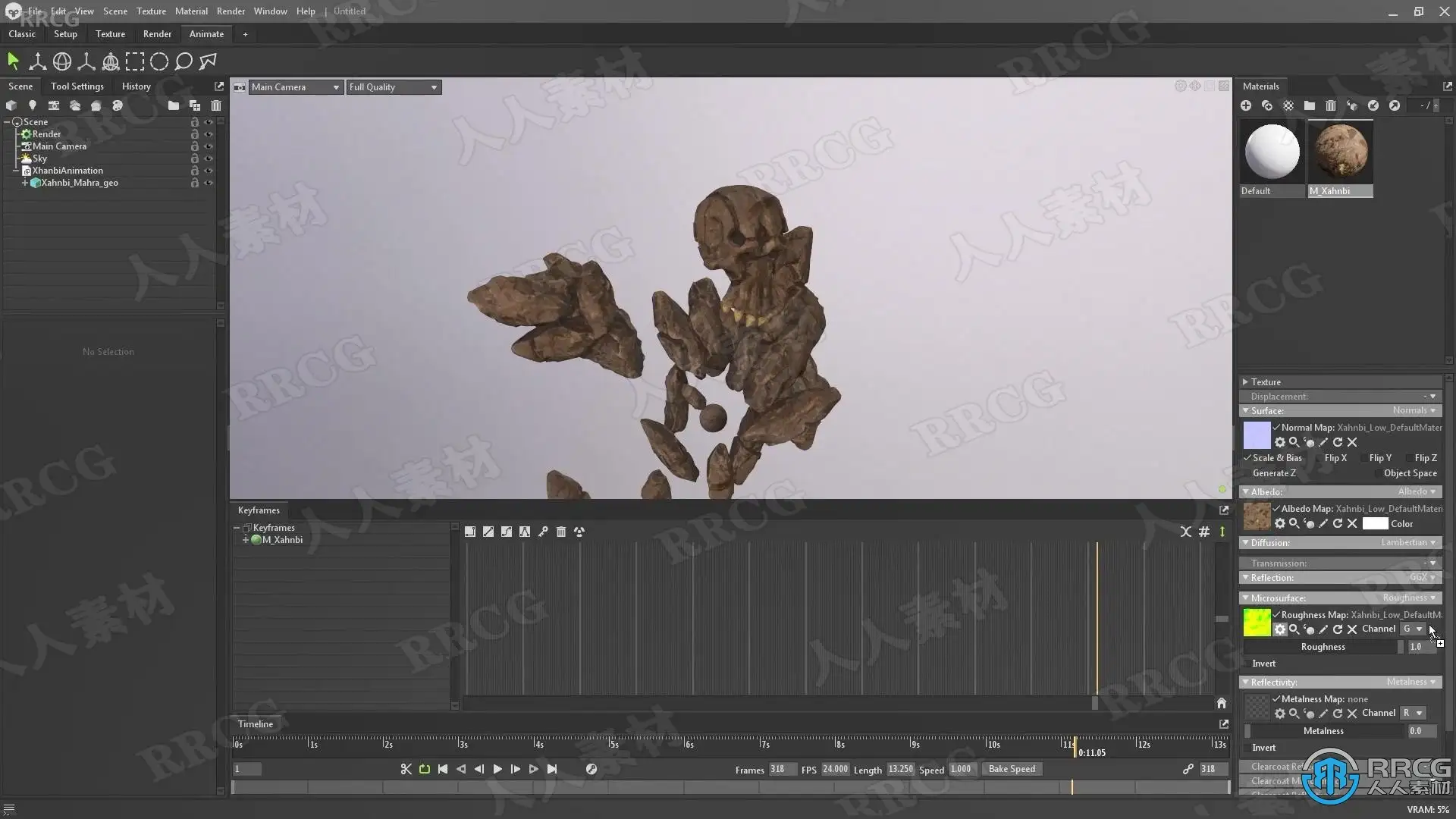Create new material with plus icon
Screen dimensions: 1456x819
click(x=1245, y=105)
